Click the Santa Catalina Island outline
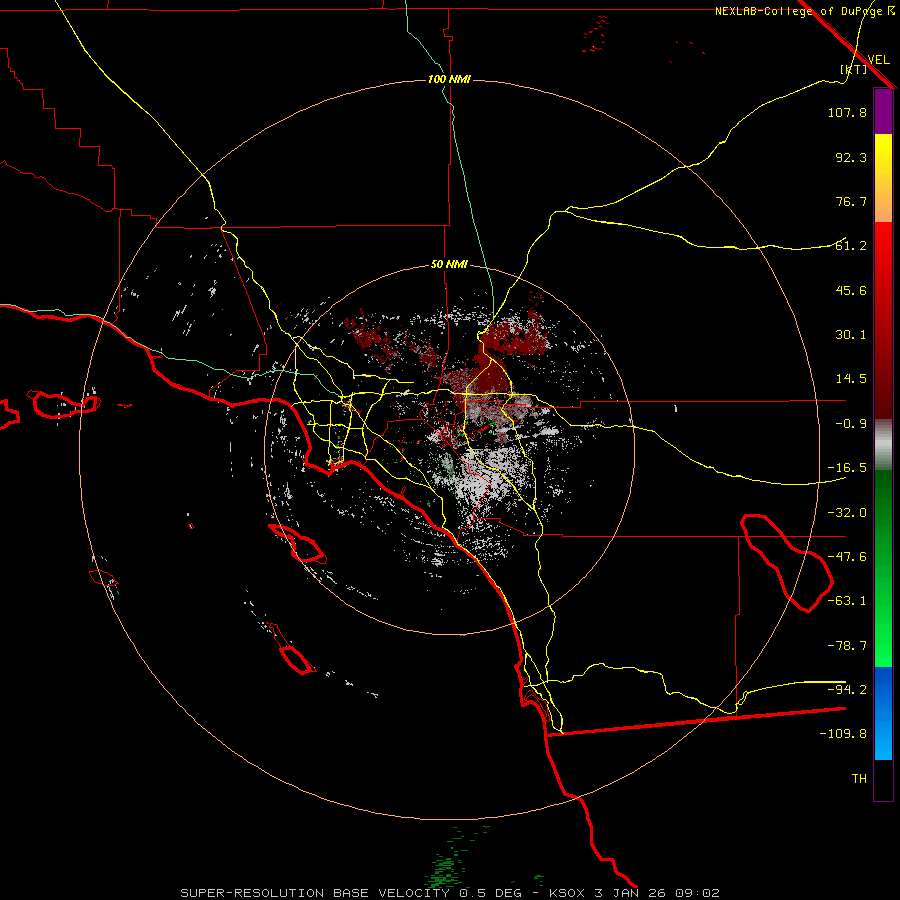The width and height of the screenshot is (900, 900). tap(297, 543)
